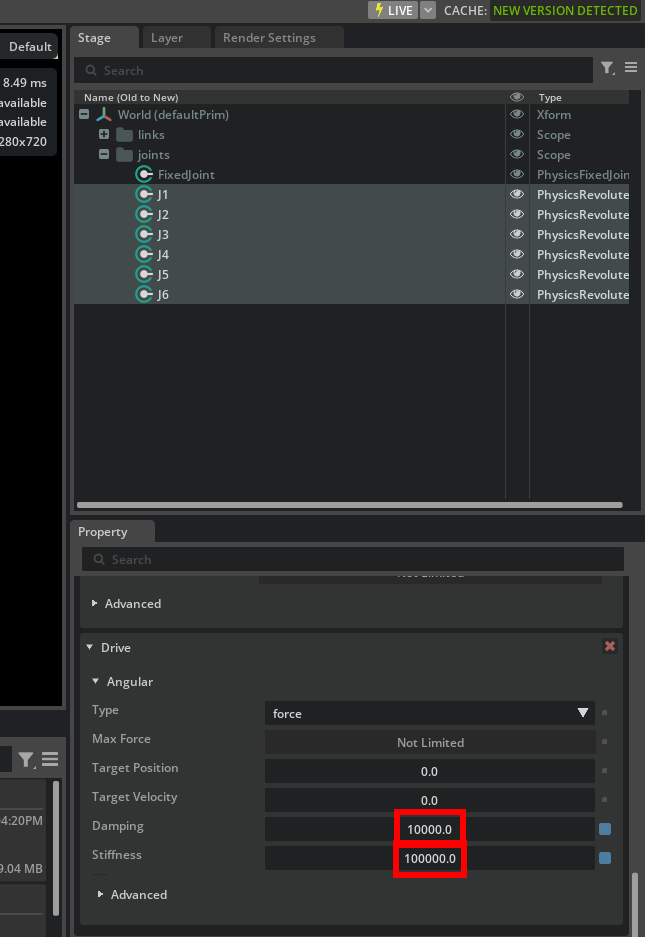Viewport: 645px width, 937px height.
Task: Open the dropdown arrow next to LIVE
Action: point(428,10)
